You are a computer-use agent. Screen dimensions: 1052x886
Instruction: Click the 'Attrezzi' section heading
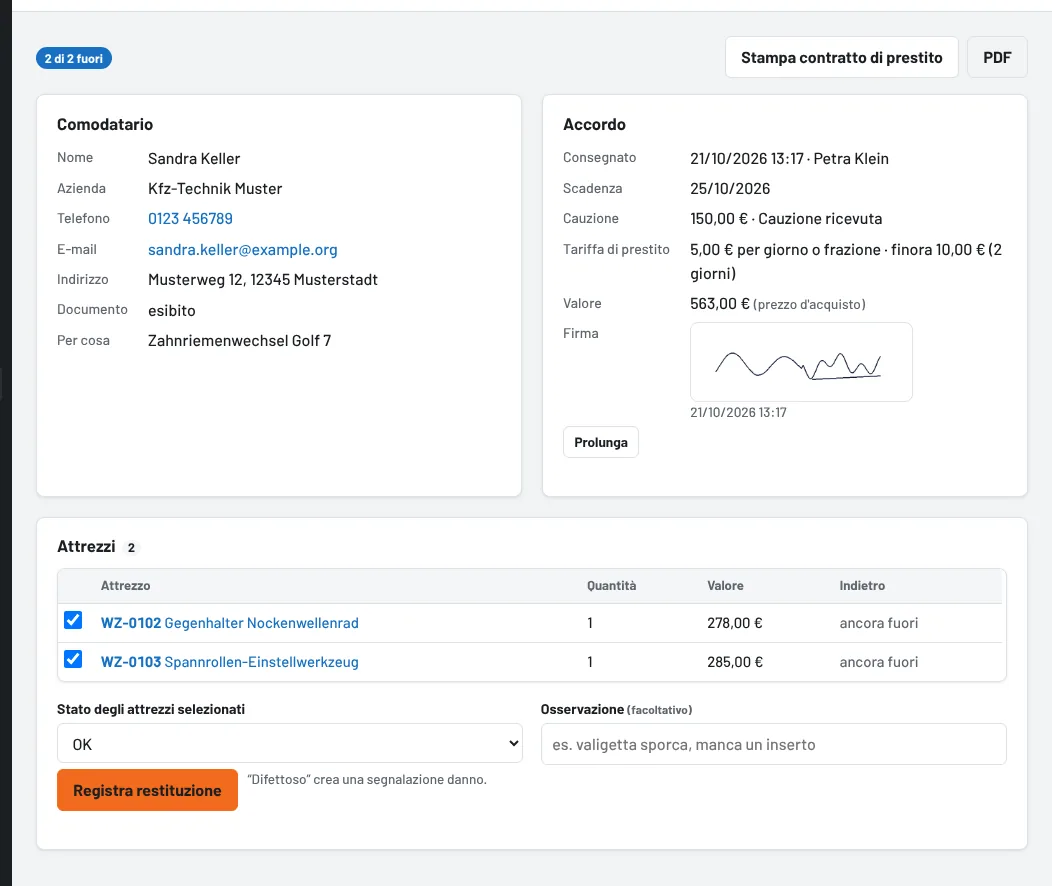[x=87, y=547]
